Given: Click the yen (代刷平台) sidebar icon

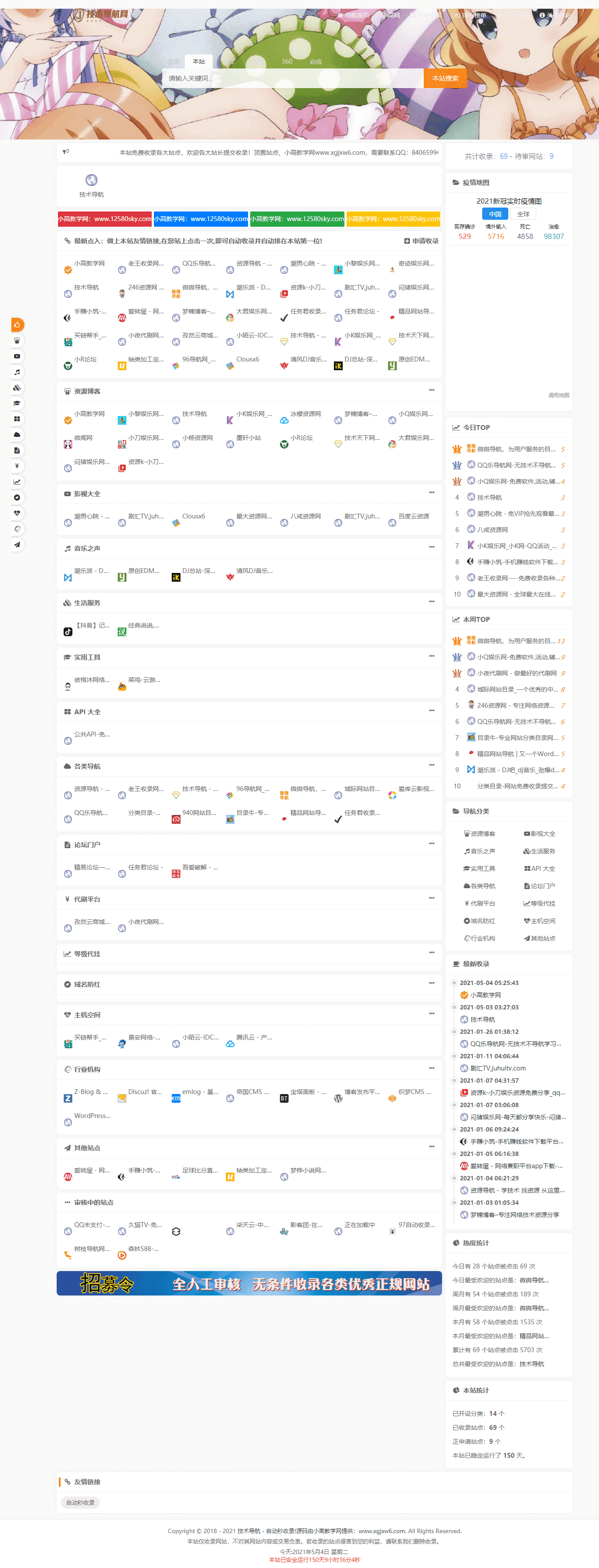Looking at the screenshot, I should pyautogui.click(x=17, y=466).
